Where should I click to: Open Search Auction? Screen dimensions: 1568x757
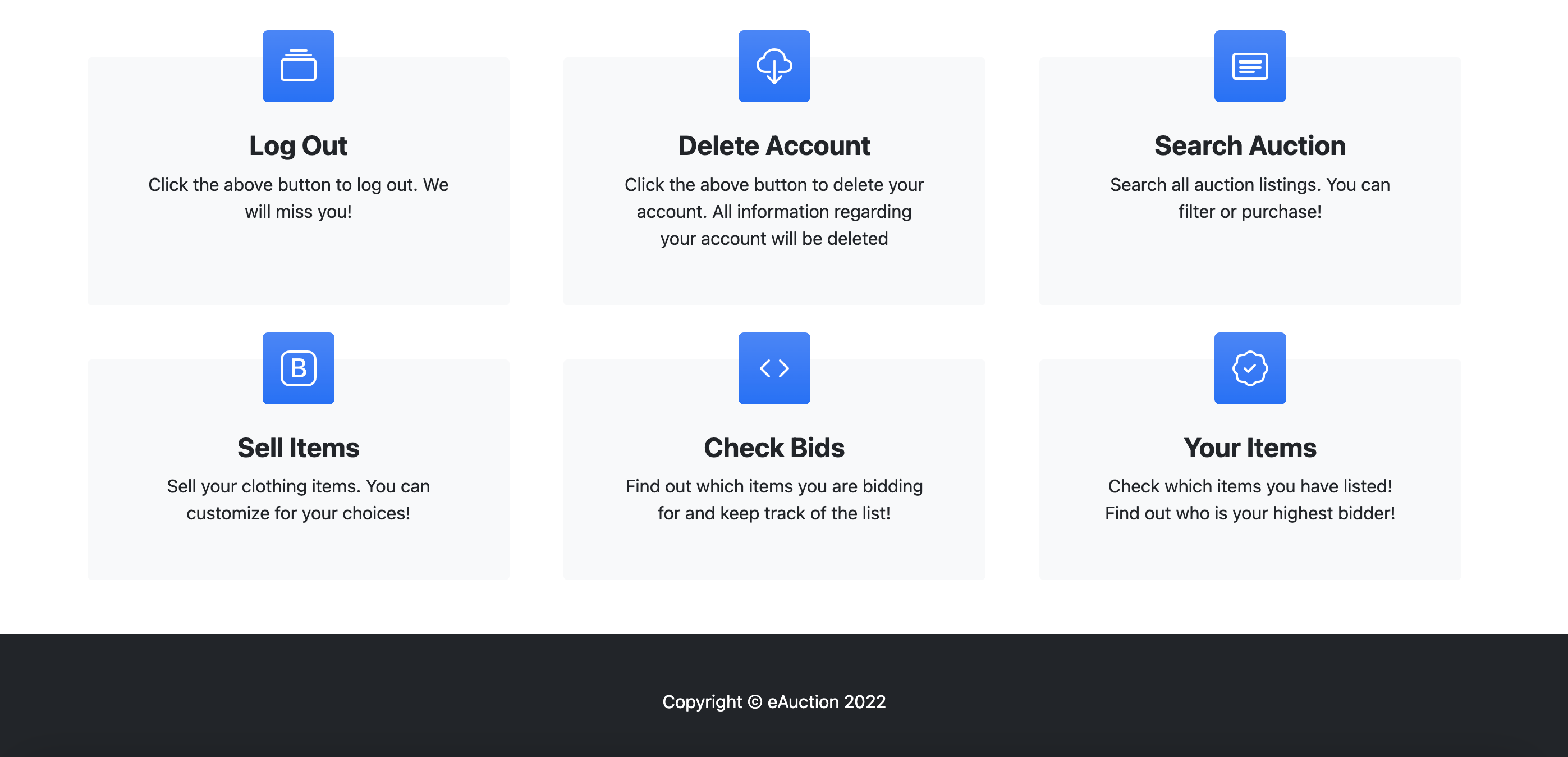[1250, 145]
